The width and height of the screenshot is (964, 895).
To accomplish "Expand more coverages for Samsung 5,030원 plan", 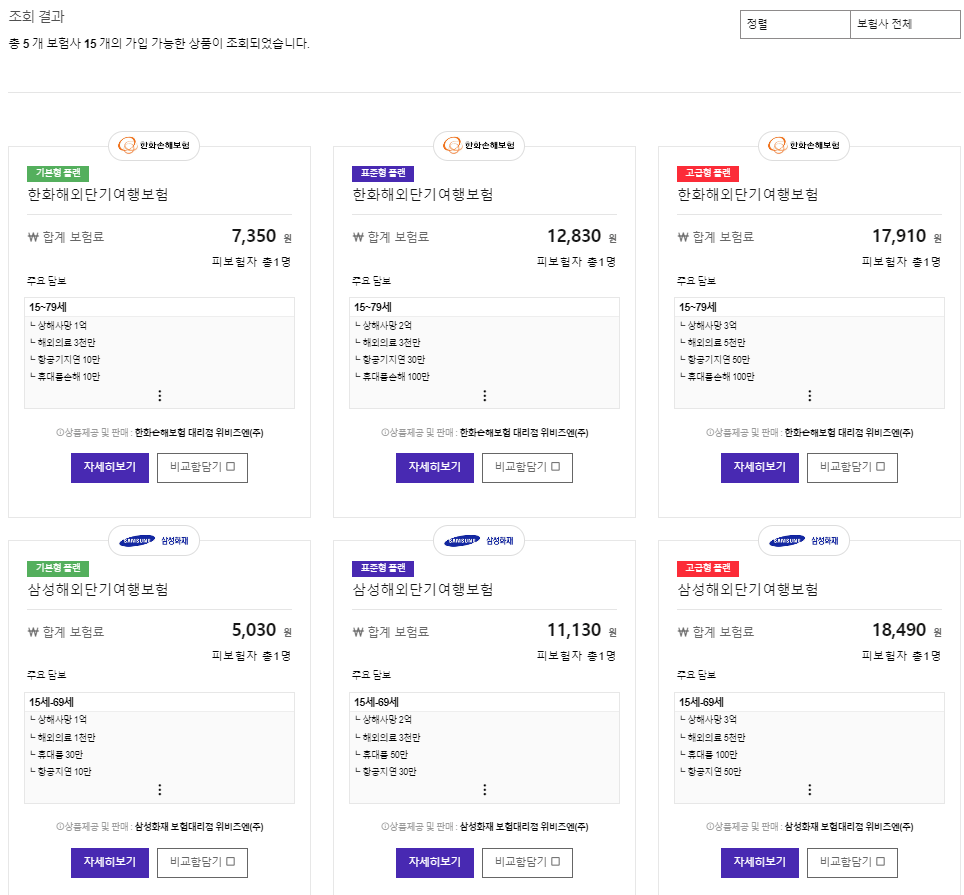I will [160, 789].
